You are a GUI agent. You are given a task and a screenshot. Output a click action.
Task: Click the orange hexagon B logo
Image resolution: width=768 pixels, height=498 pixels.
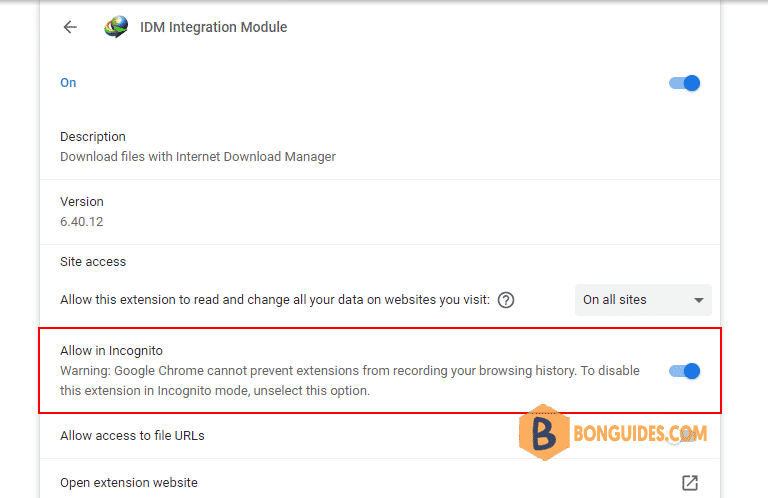(544, 432)
